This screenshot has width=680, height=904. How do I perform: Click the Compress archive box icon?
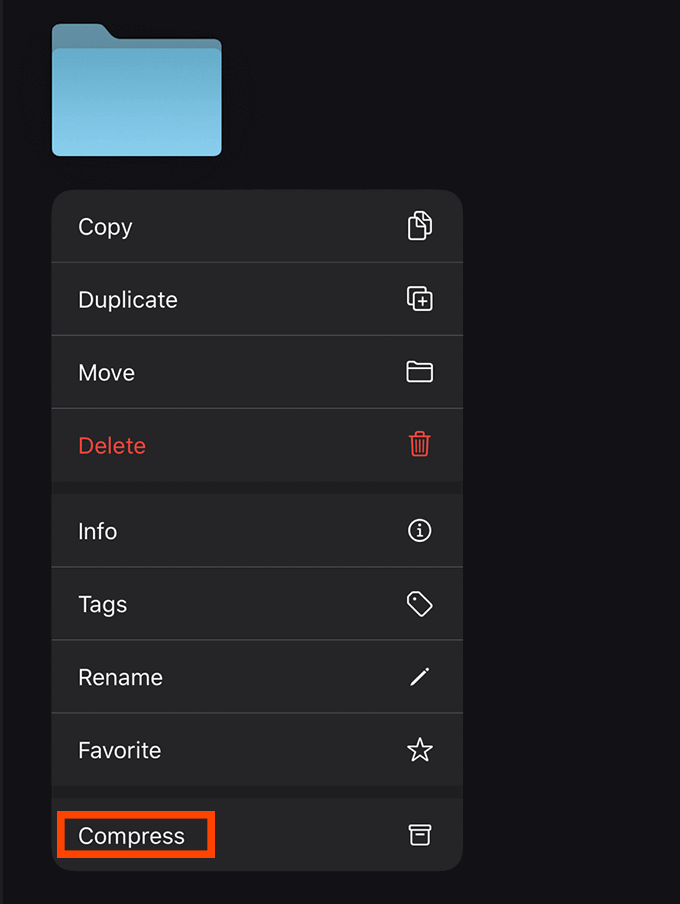[x=420, y=836]
